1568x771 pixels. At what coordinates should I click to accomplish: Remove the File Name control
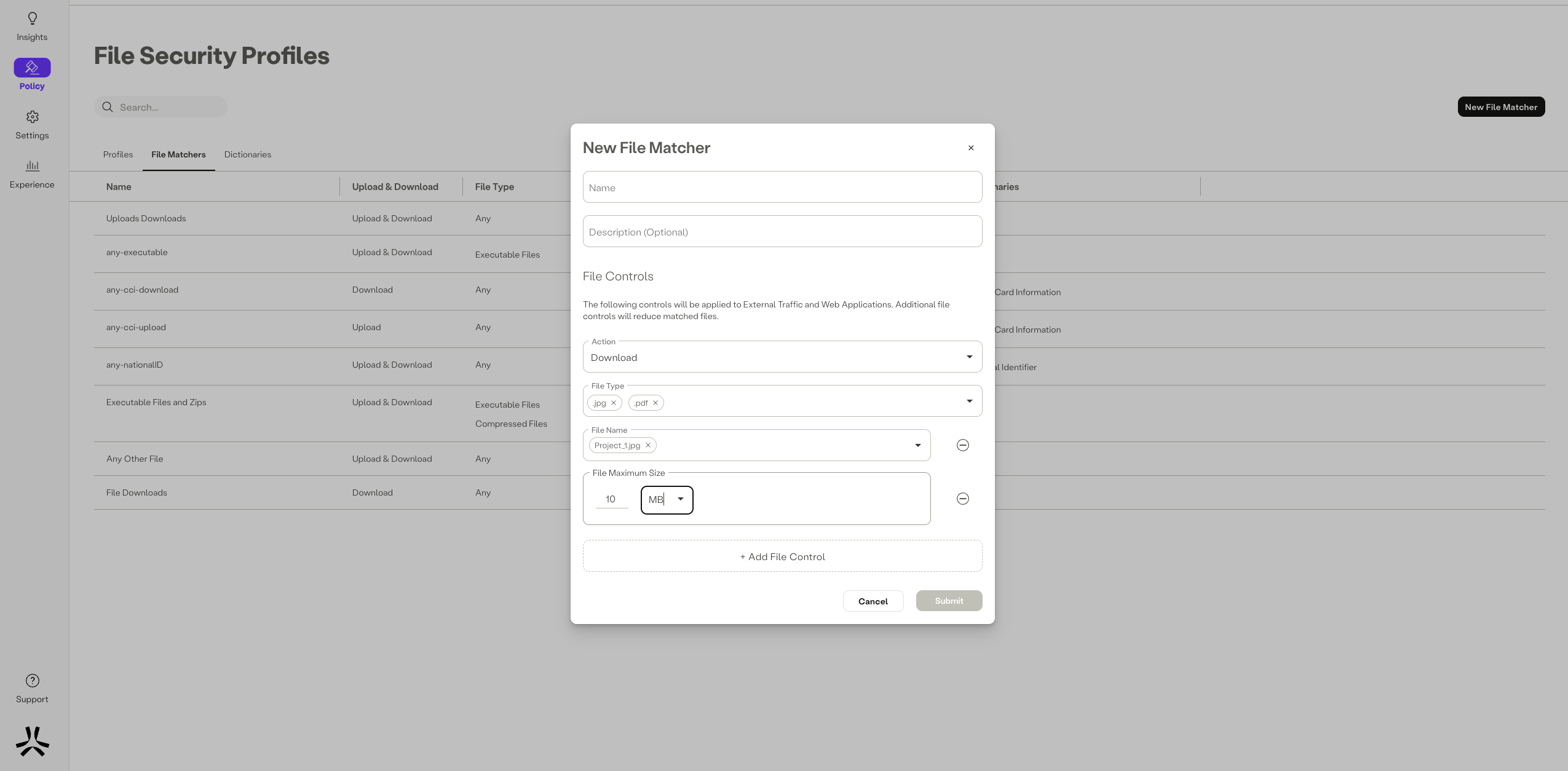point(962,445)
